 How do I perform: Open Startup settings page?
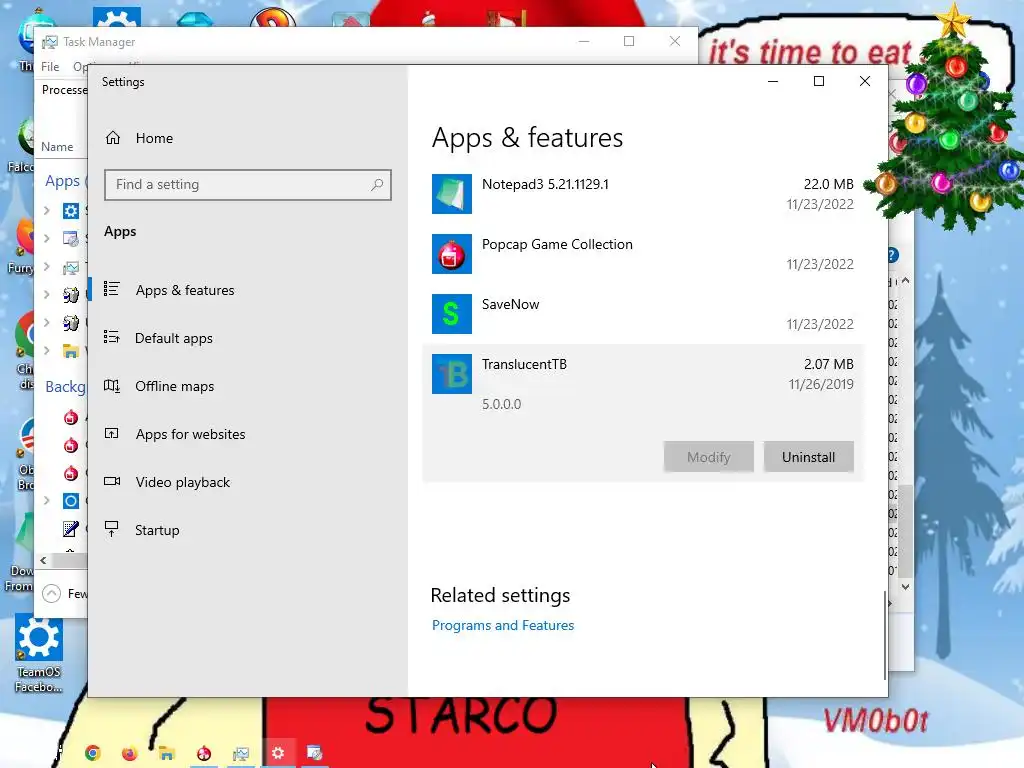pyautogui.click(x=157, y=530)
